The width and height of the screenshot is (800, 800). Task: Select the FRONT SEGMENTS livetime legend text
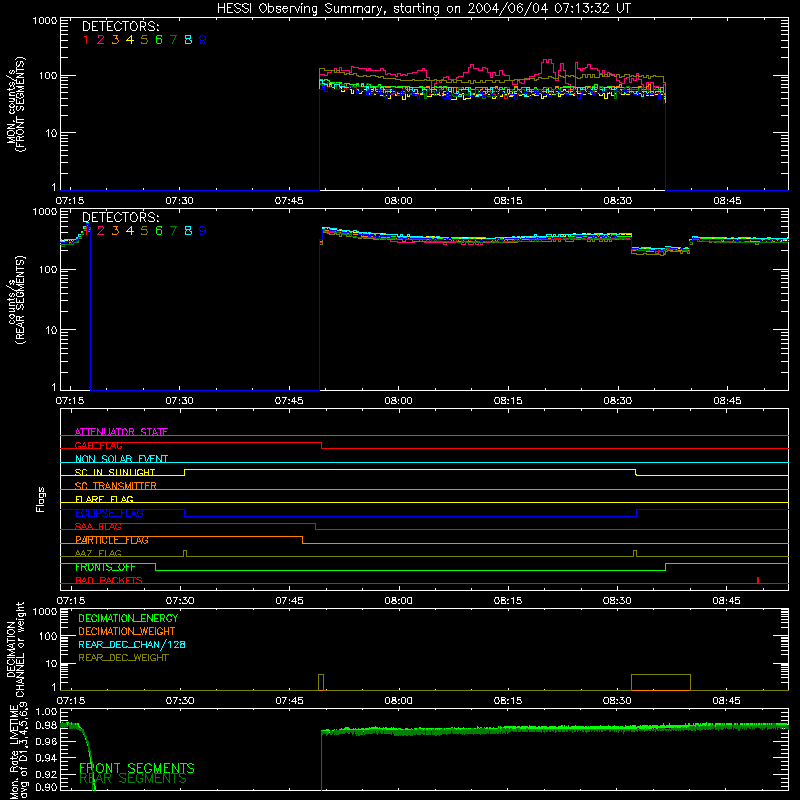click(137, 768)
